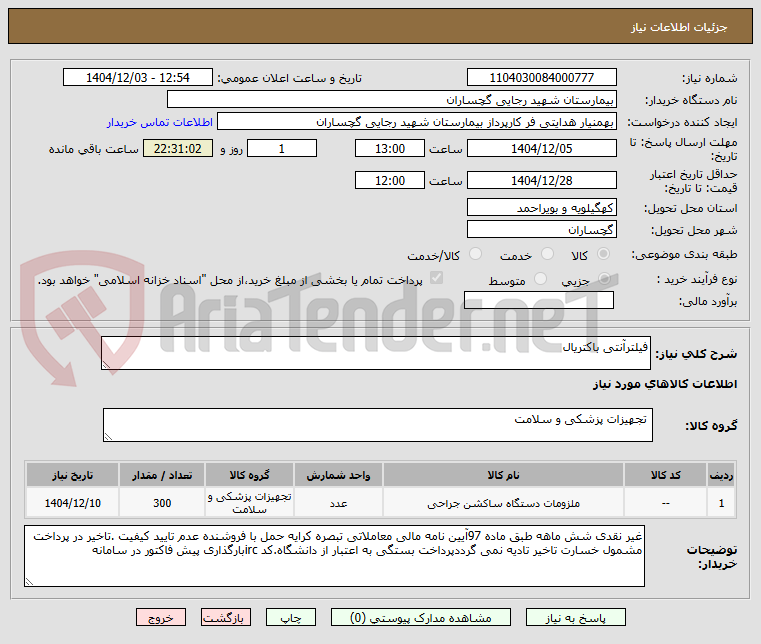The image size is (761, 644).
Task: Click the تجهیزات پزشکی و سلامت table cell
Action: coord(249,503)
